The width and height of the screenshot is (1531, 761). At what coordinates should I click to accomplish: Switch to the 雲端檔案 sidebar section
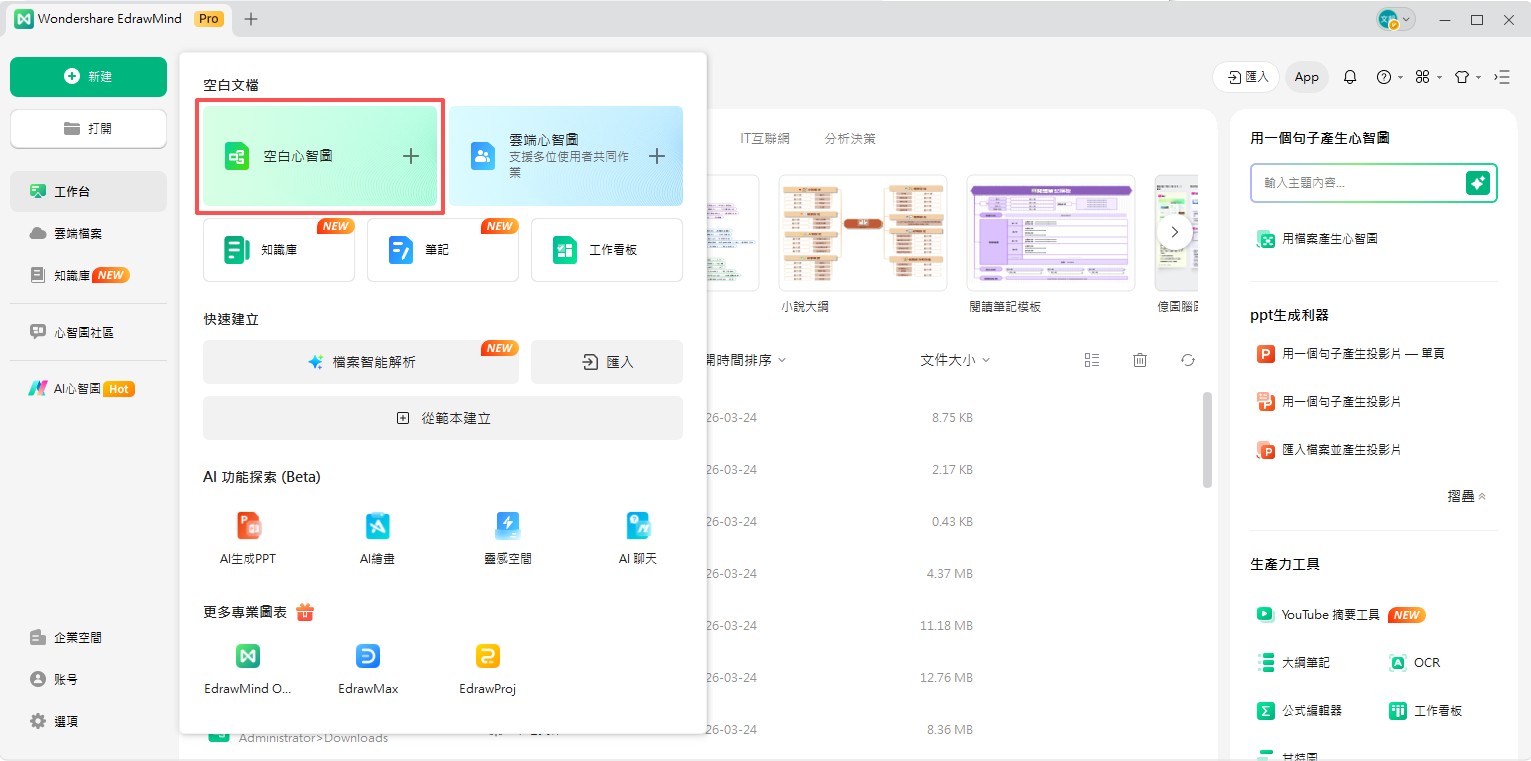(x=87, y=232)
